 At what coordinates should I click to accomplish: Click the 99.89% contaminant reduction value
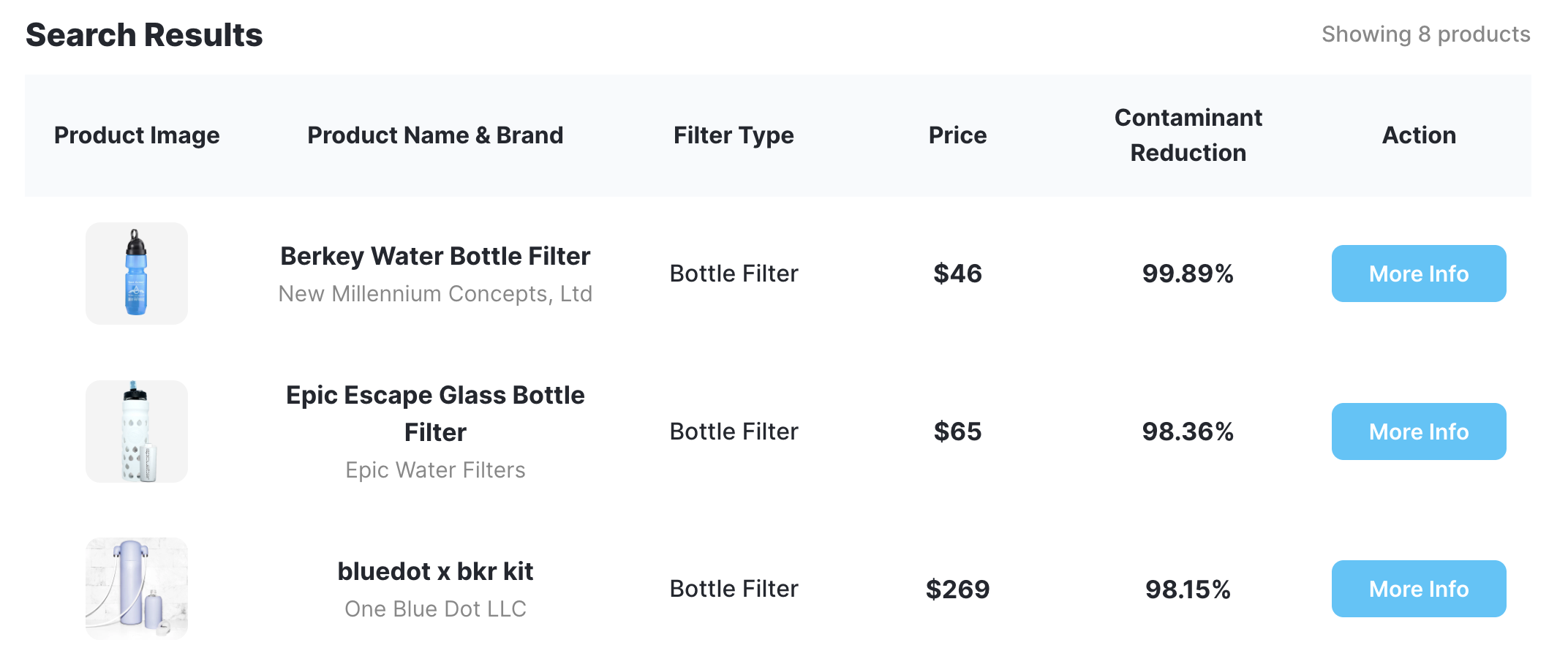[1188, 274]
